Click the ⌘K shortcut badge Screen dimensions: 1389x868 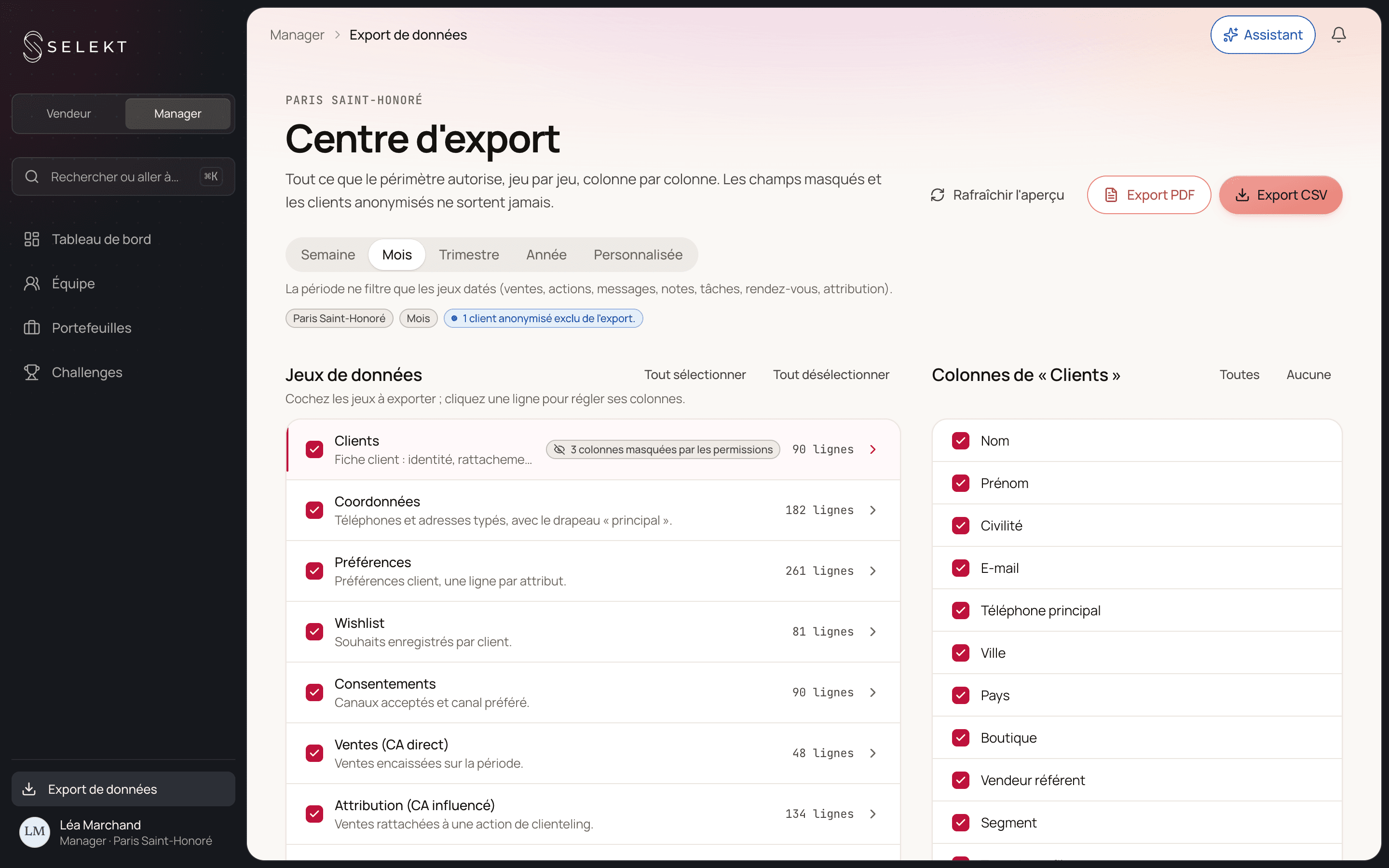[x=211, y=176]
